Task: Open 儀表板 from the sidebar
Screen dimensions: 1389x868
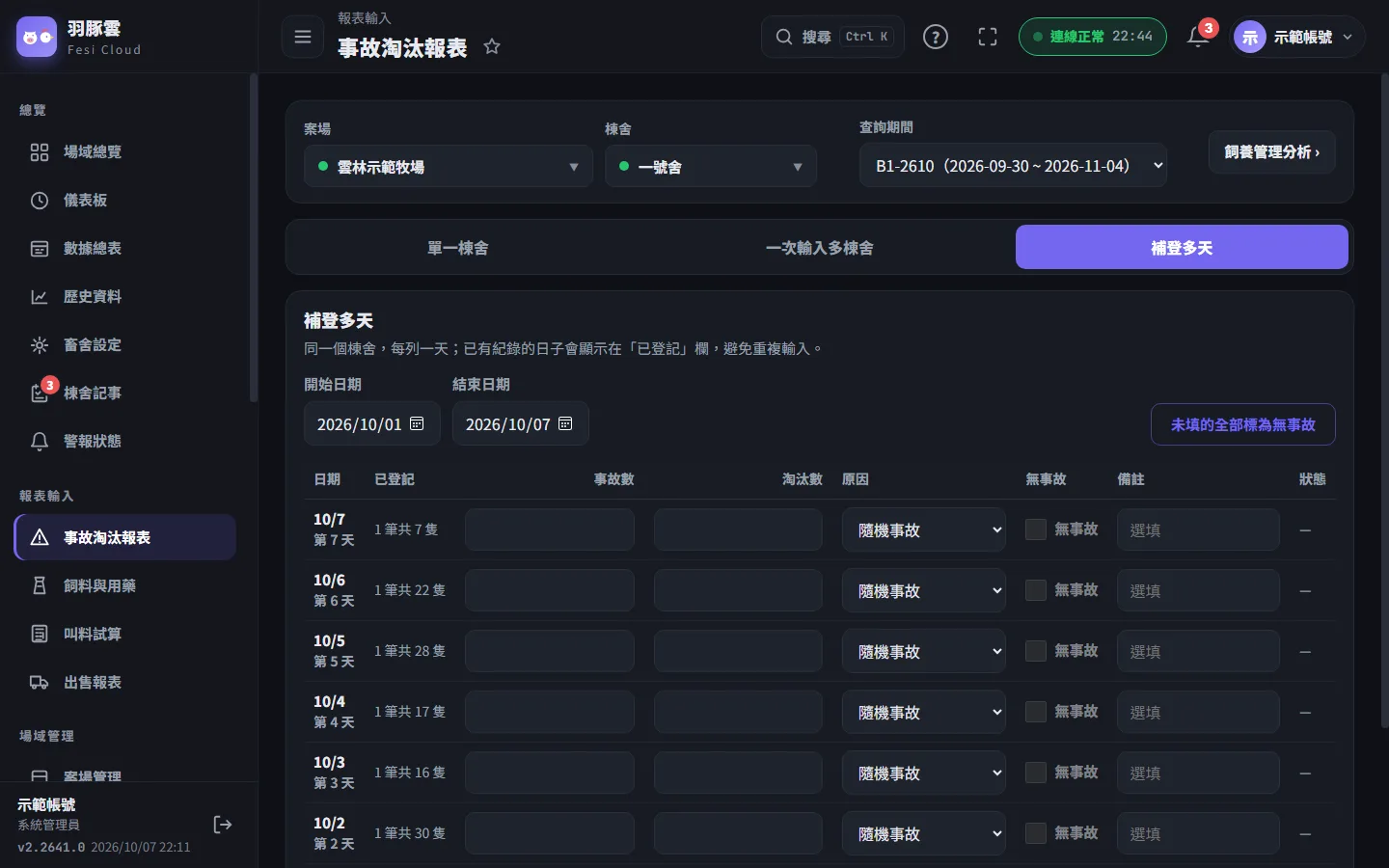Action: click(125, 200)
